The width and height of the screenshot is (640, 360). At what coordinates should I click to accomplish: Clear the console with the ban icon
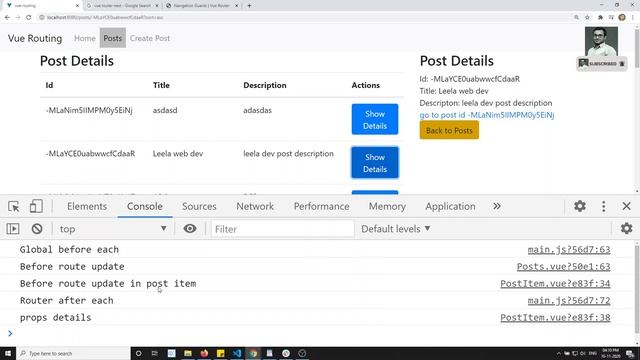37,229
